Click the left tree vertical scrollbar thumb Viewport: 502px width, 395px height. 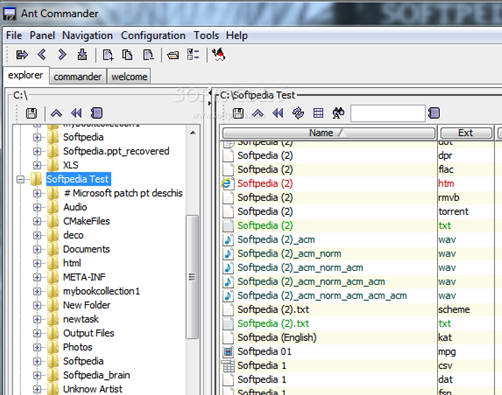[192, 277]
